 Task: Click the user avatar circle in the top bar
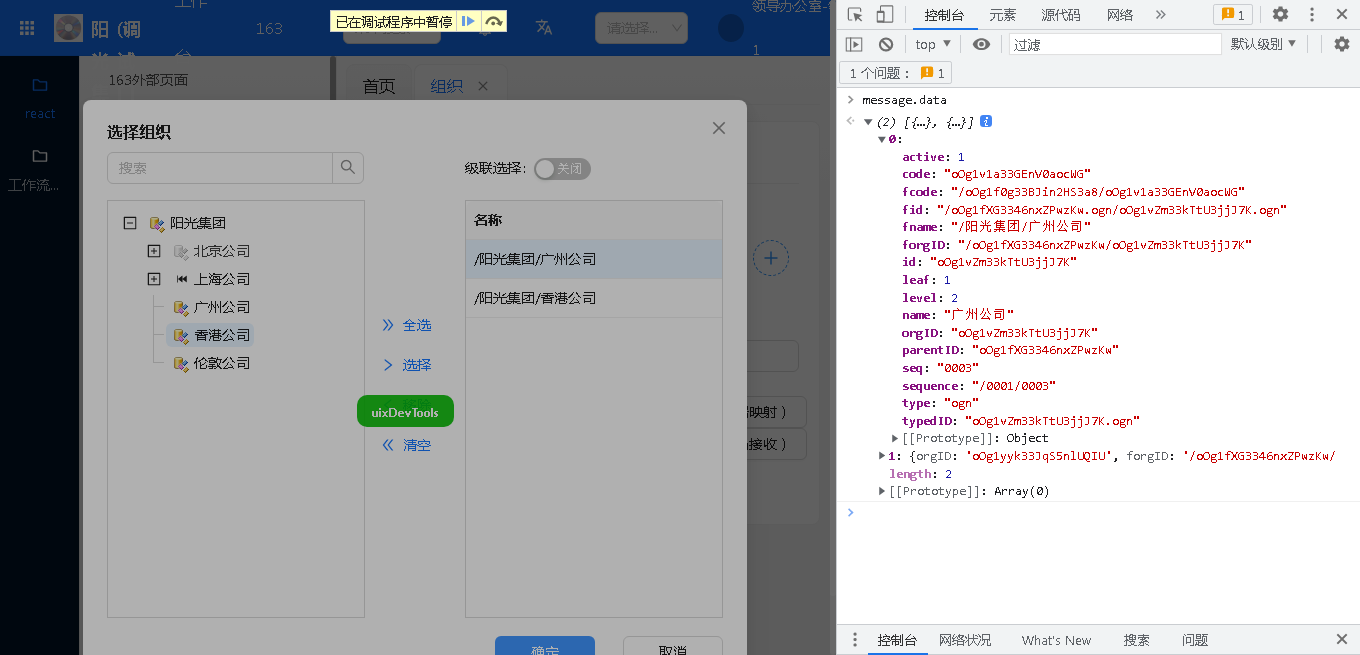pos(731,28)
